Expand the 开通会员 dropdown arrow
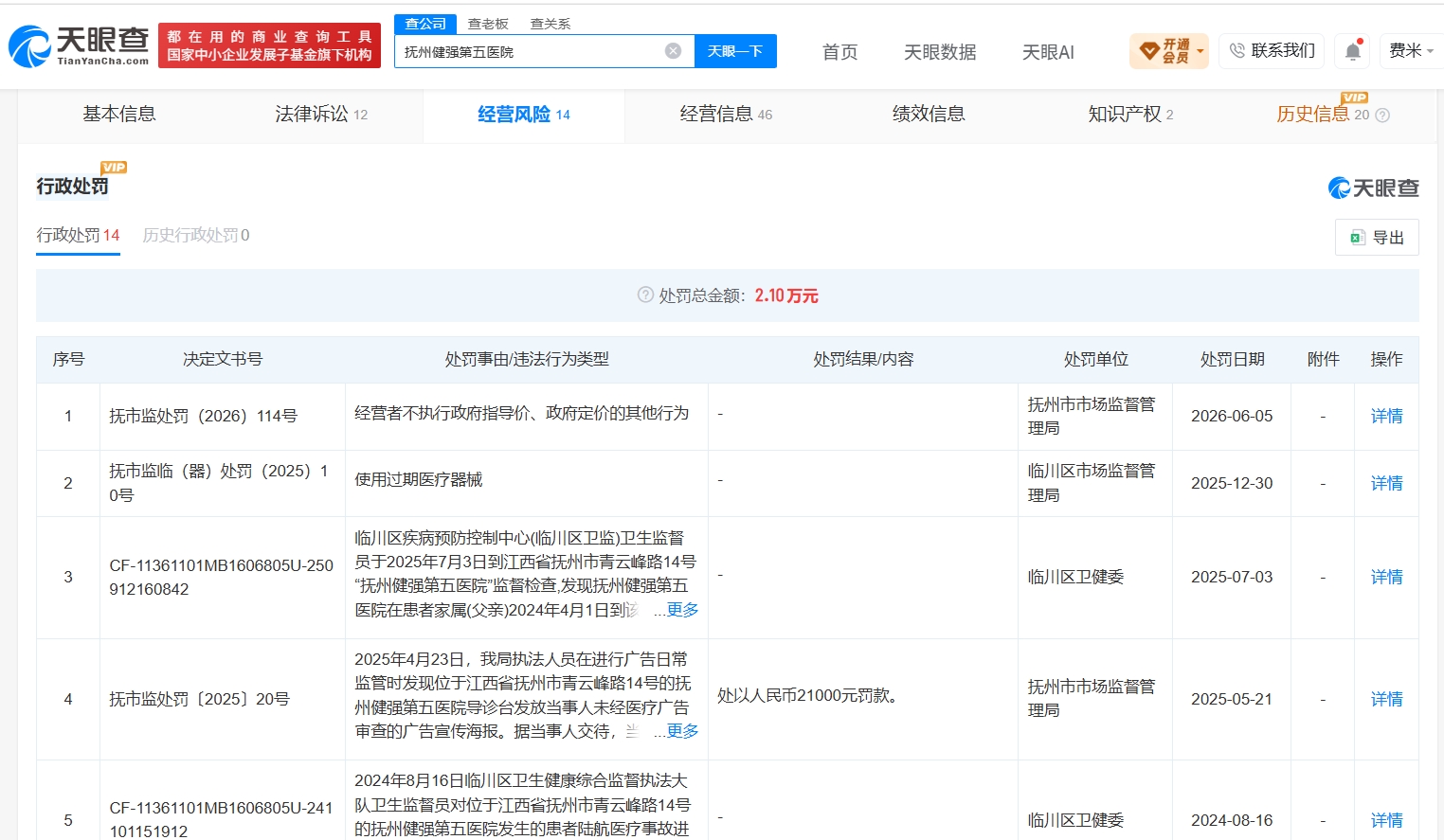1444x840 pixels. 1200,51
